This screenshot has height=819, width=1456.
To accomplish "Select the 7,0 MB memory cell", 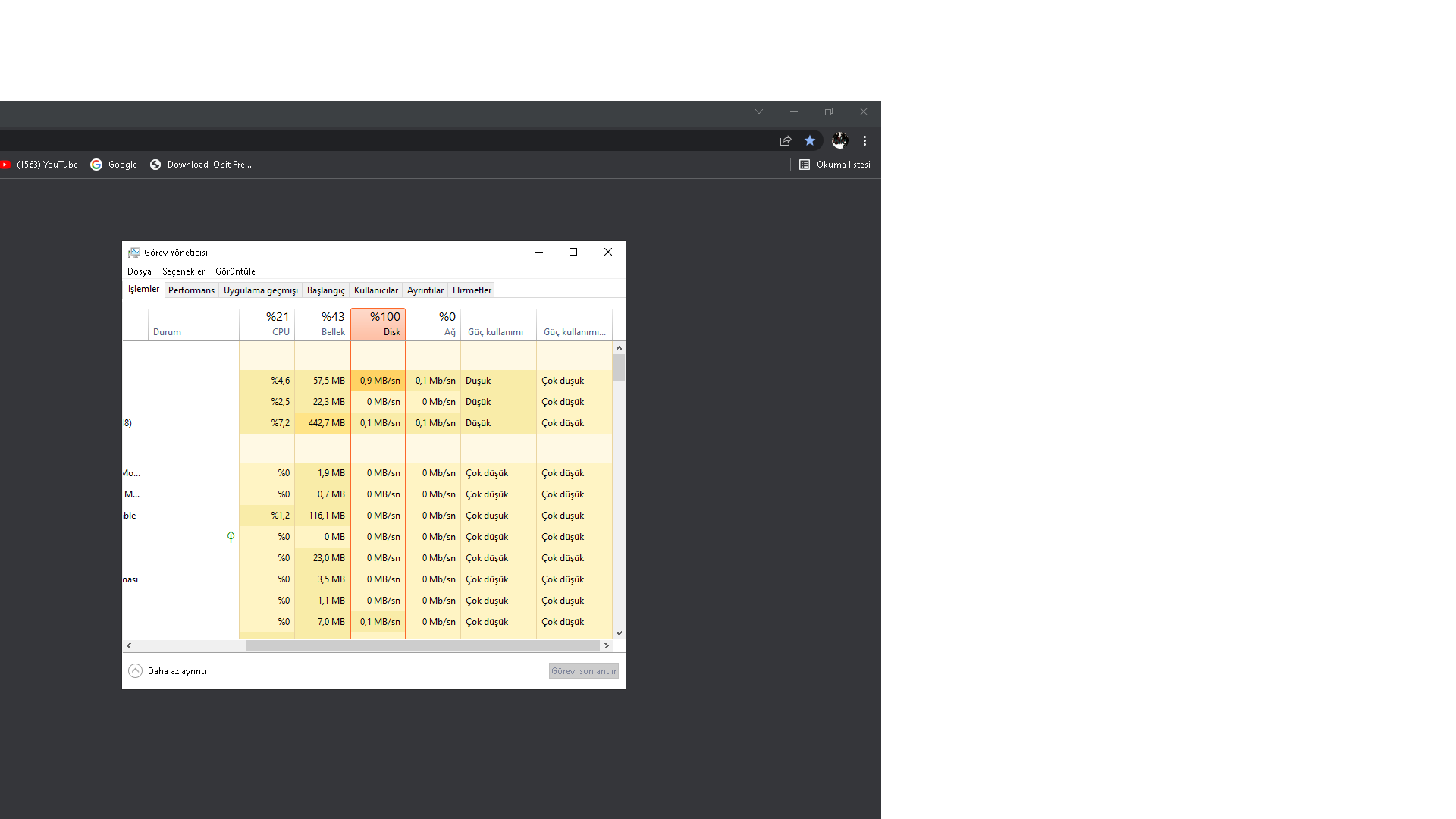I will 322,622.
